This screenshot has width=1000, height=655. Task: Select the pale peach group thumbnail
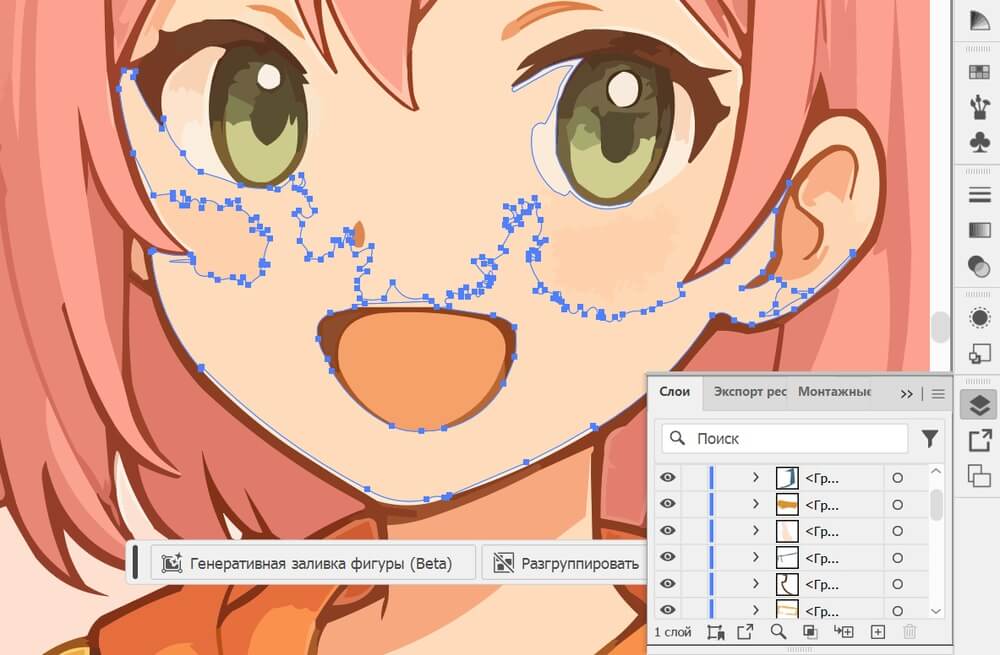787,531
